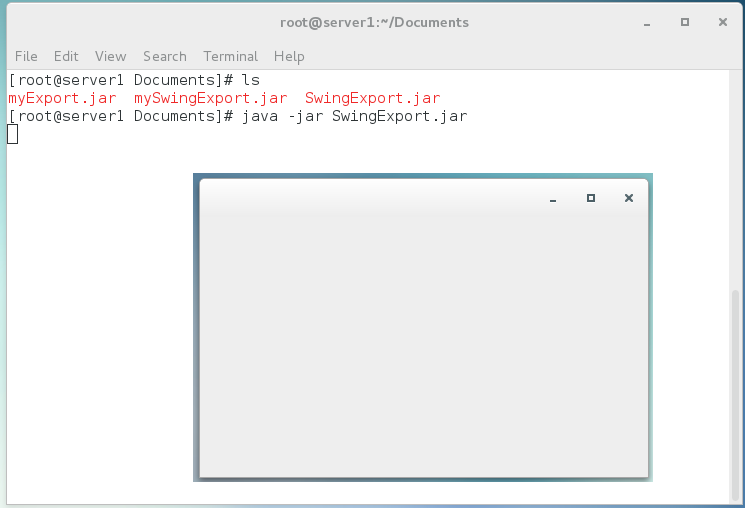Click the terminal vertical scrollbar
This screenshot has width=745, height=508.
[735, 394]
